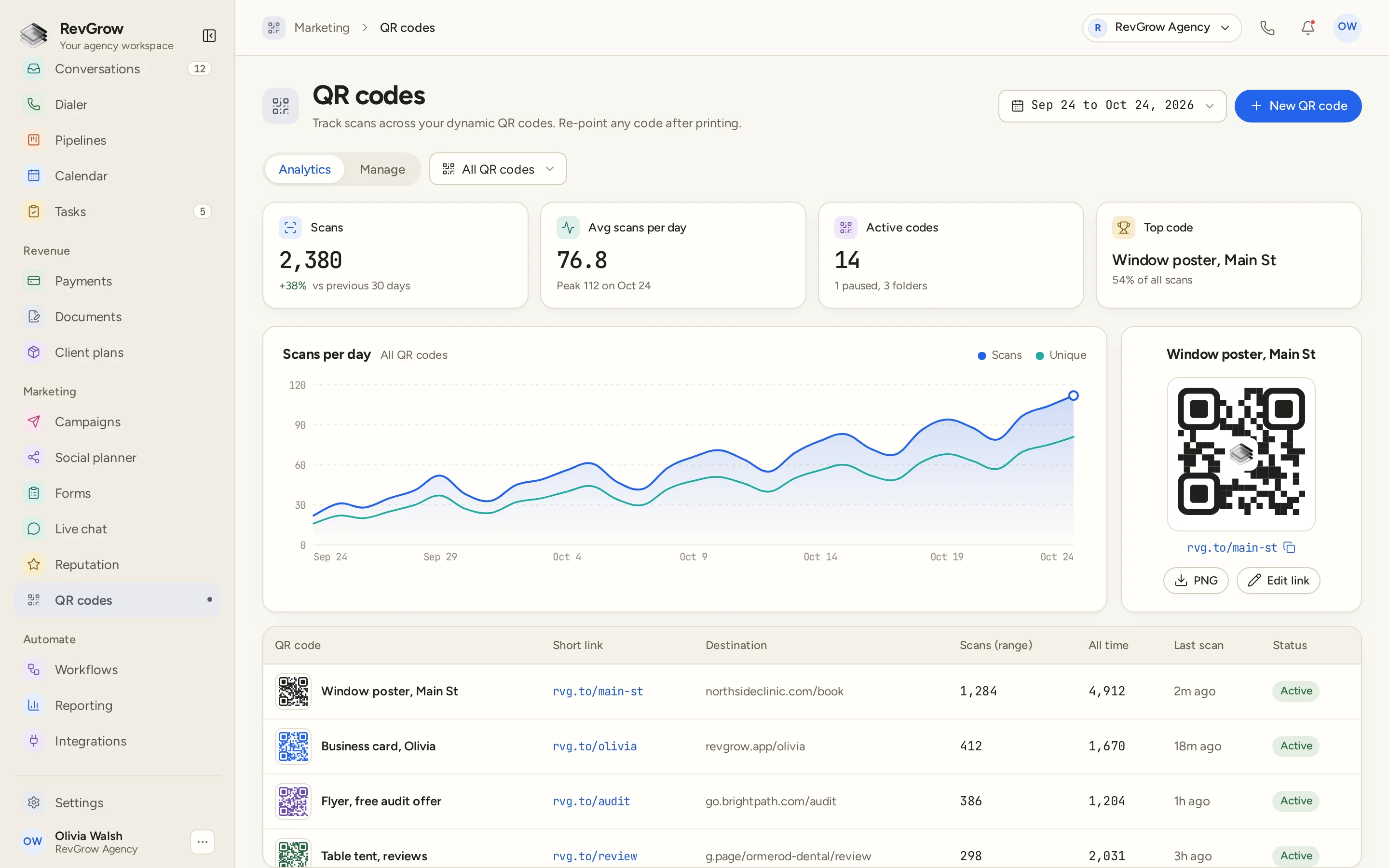
Task: Open Workflows under Automate
Action: pyautogui.click(x=117, y=669)
